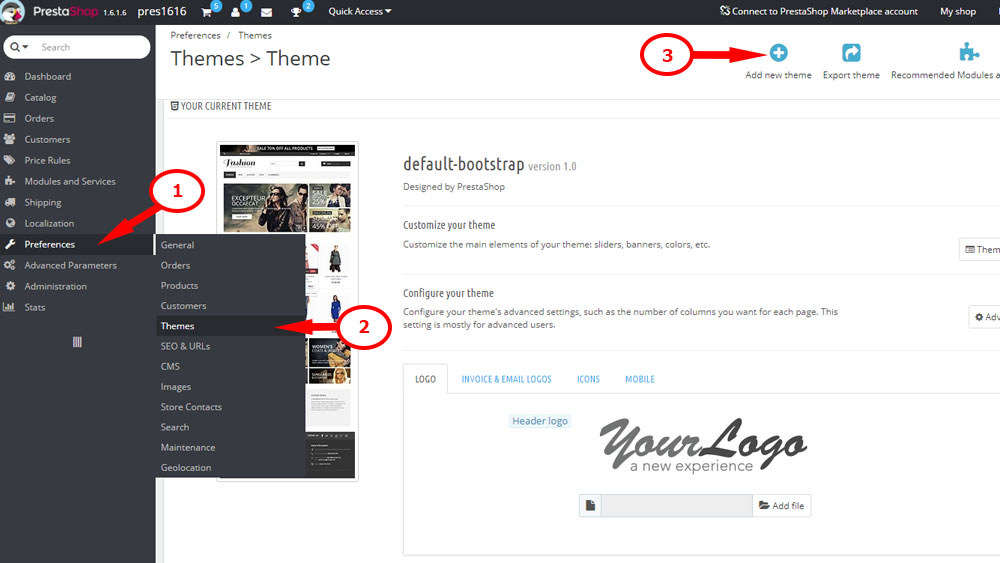Open the envelope messages icon
Image resolution: width=1000 pixels, height=563 pixels.
pyautogui.click(x=267, y=12)
